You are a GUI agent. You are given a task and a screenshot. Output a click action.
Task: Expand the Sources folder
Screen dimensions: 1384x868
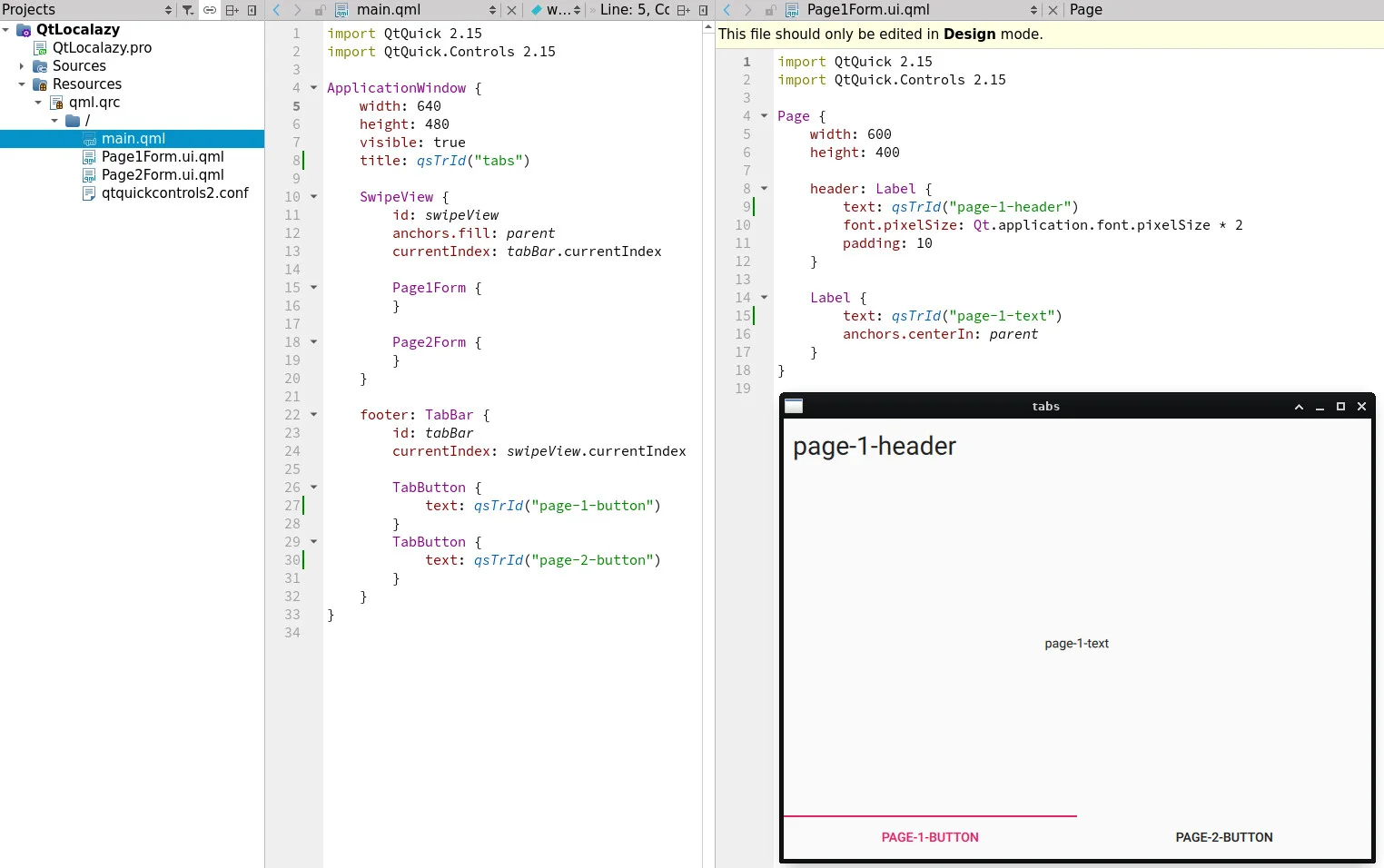click(22, 66)
